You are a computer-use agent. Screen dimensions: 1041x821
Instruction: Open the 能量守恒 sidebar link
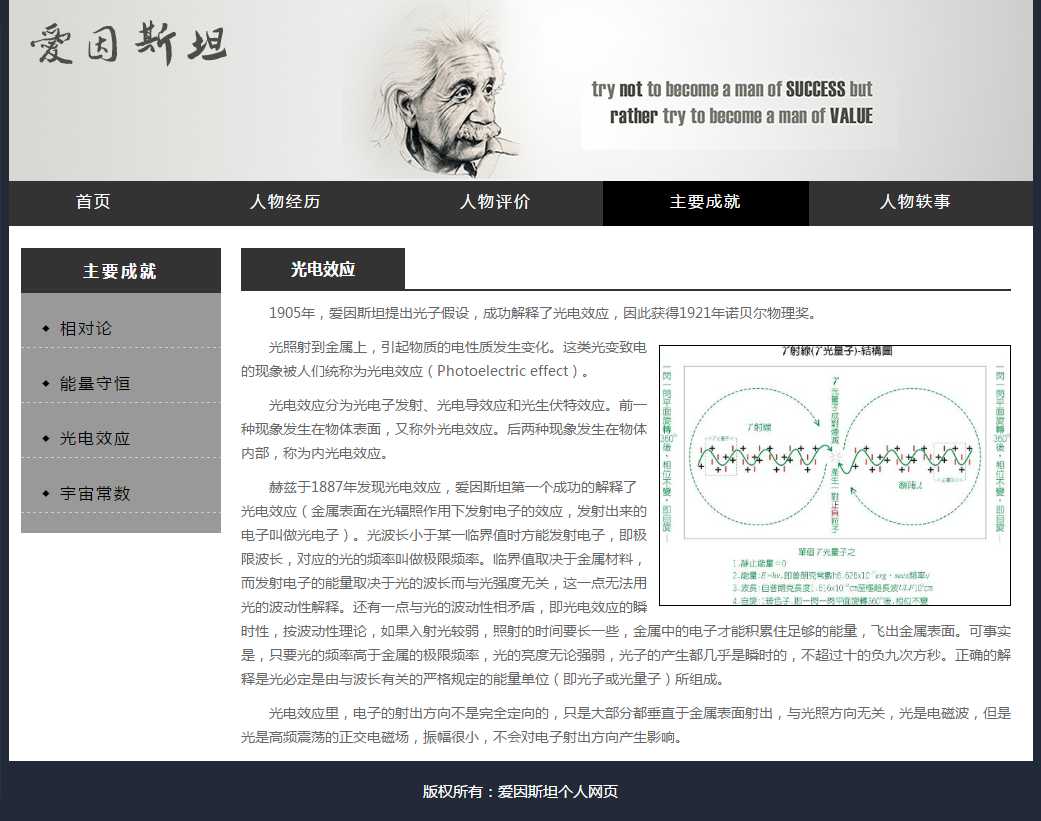click(x=95, y=384)
